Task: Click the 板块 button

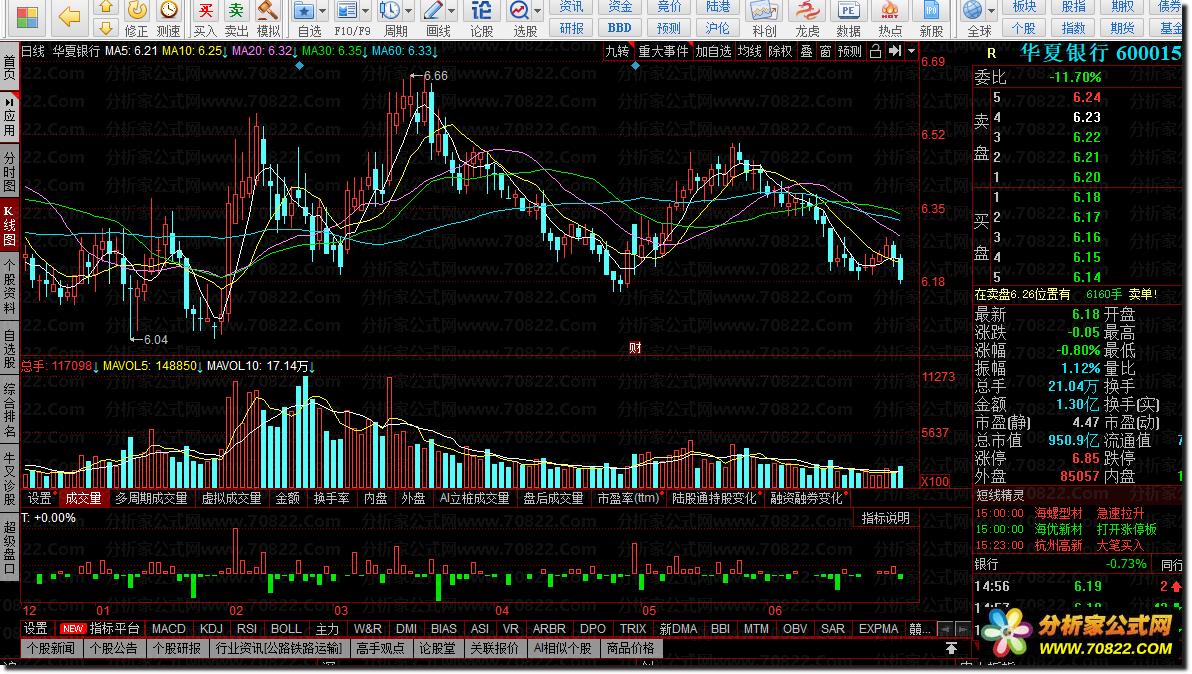Action: [x=1024, y=7]
